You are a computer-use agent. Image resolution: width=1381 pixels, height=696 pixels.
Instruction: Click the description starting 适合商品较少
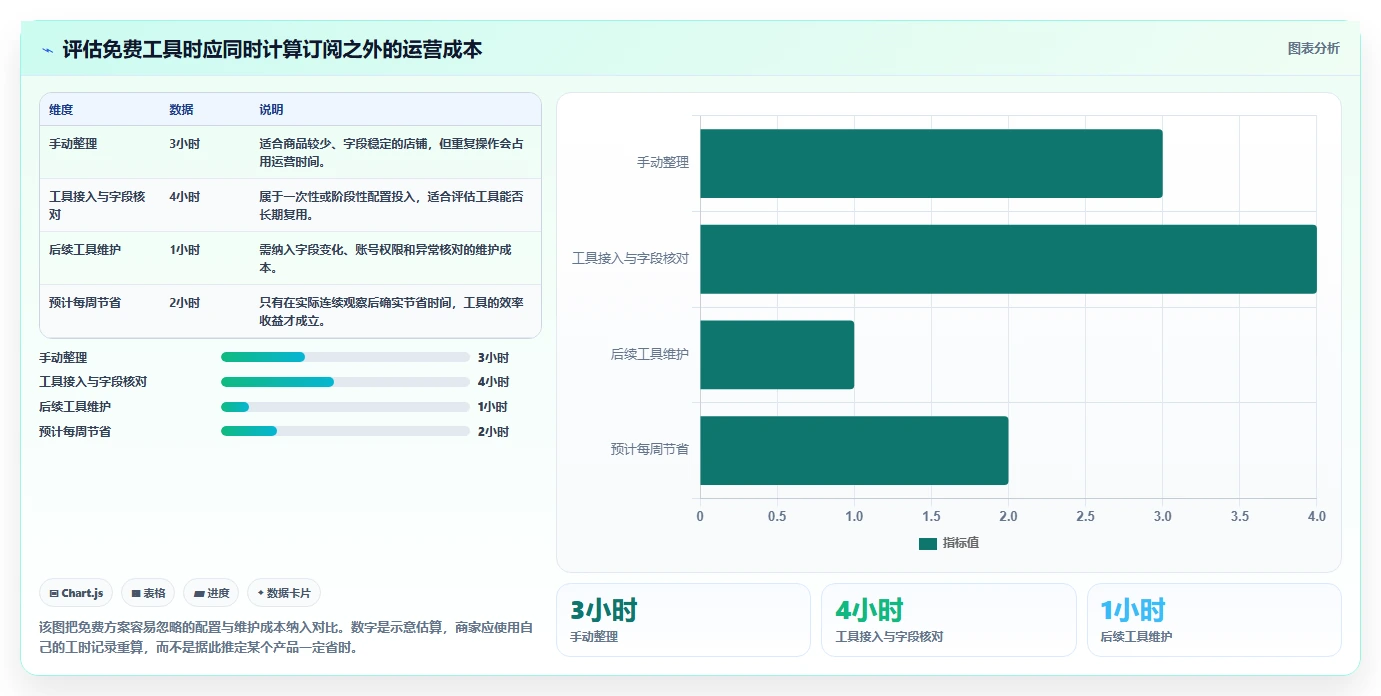pyautogui.click(x=391, y=152)
